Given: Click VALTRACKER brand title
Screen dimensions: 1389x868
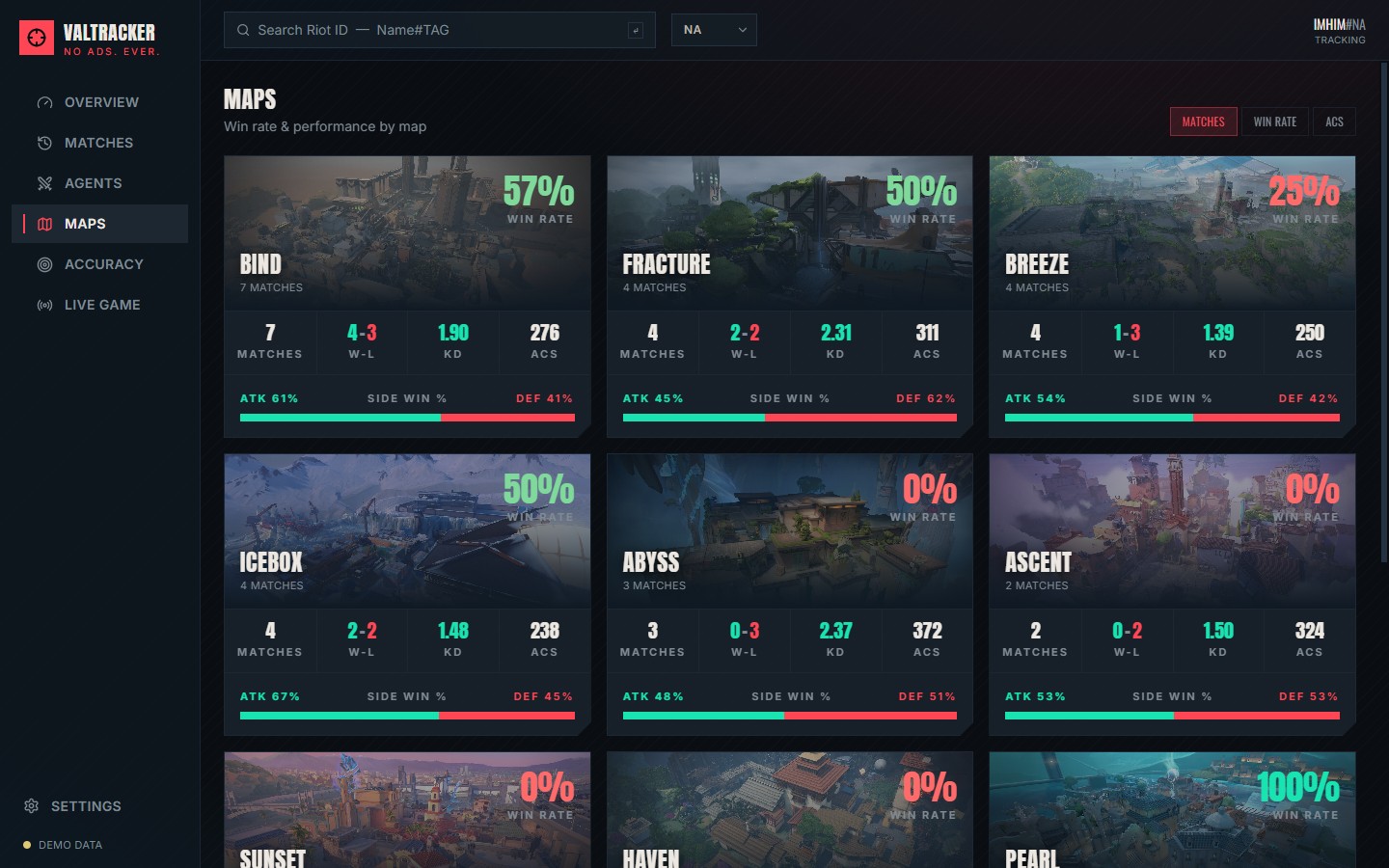Looking at the screenshot, I should (x=109, y=33).
